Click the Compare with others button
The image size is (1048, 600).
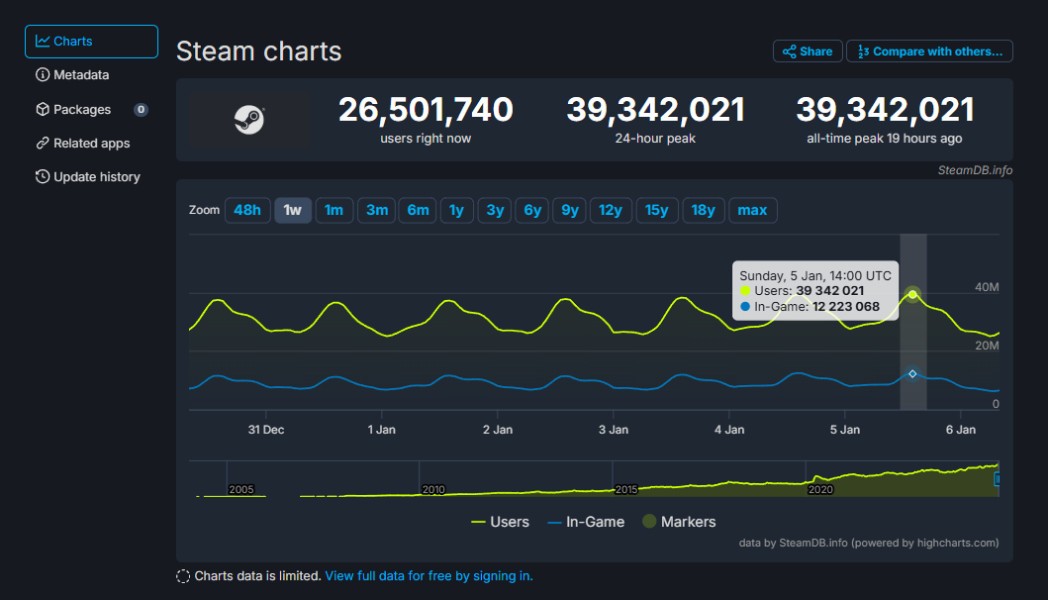pos(929,51)
